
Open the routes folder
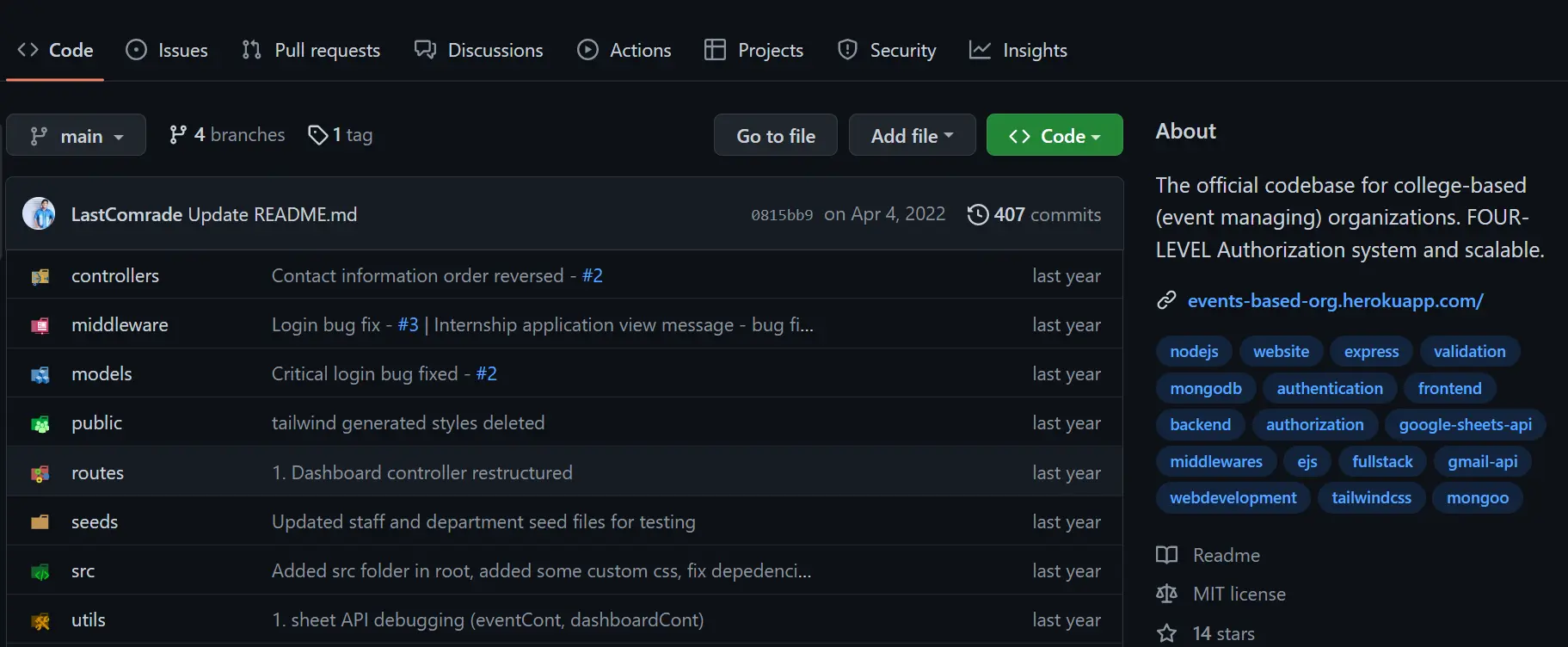click(97, 472)
